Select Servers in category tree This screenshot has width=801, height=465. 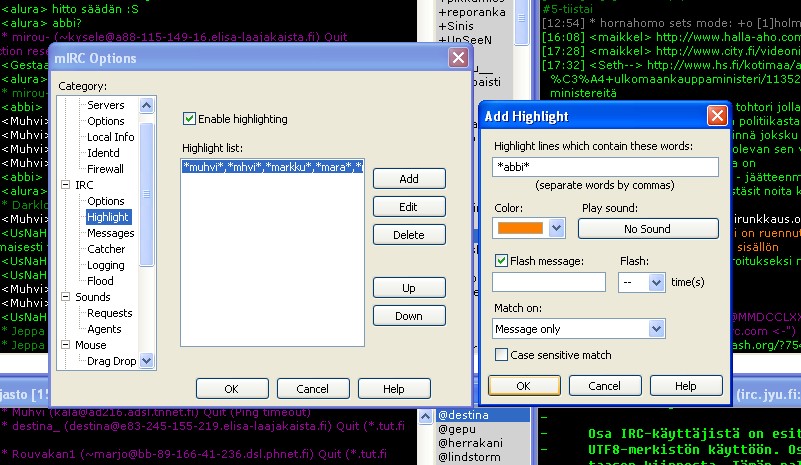pos(106,105)
